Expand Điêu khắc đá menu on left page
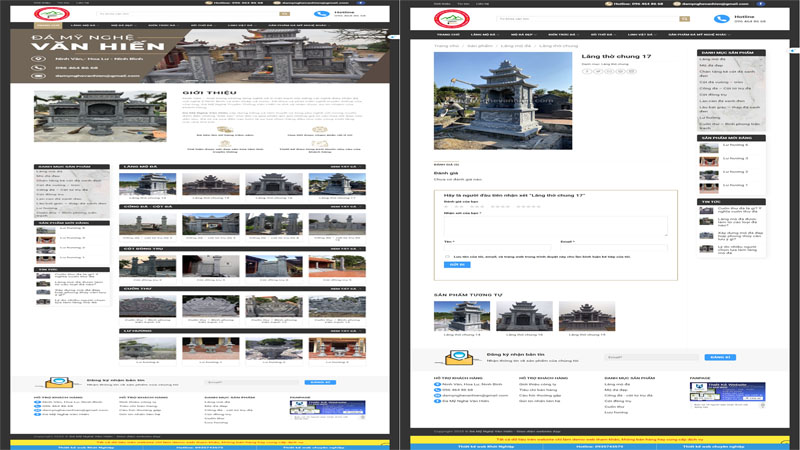The height and width of the screenshot is (450, 800). coord(163,25)
